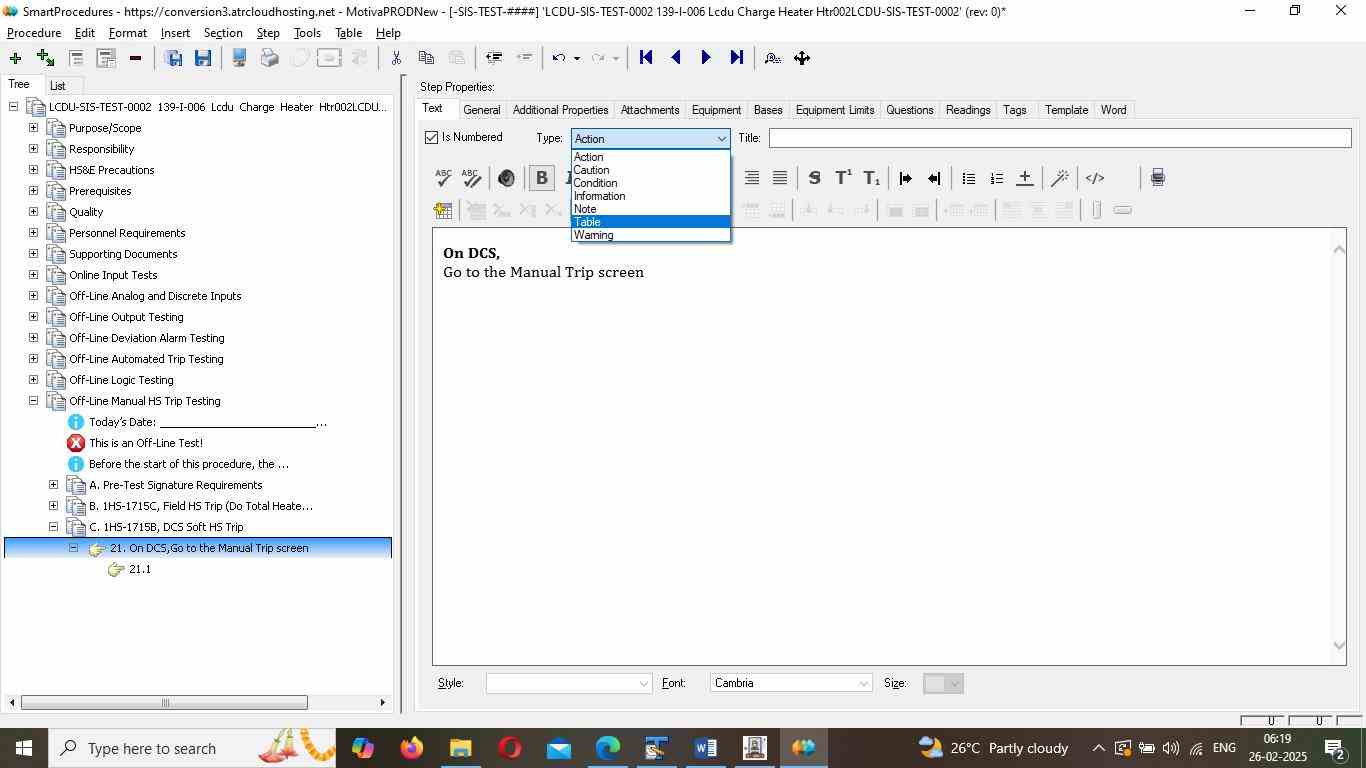Click the four-way move arrows icon
Image resolution: width=1366 pixels, height=768 pixels.
pos(802,58)
